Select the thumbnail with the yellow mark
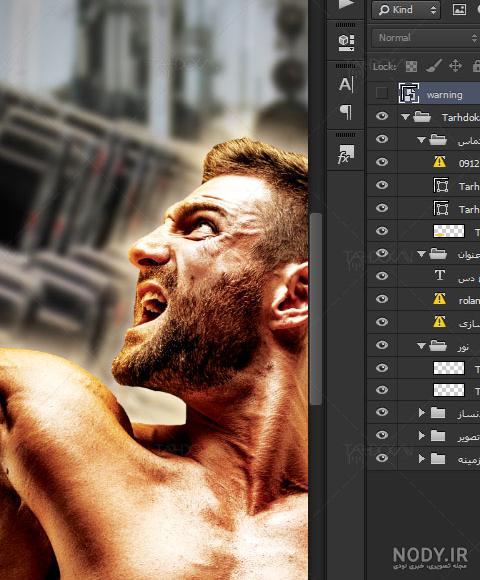 coord(449,231)
